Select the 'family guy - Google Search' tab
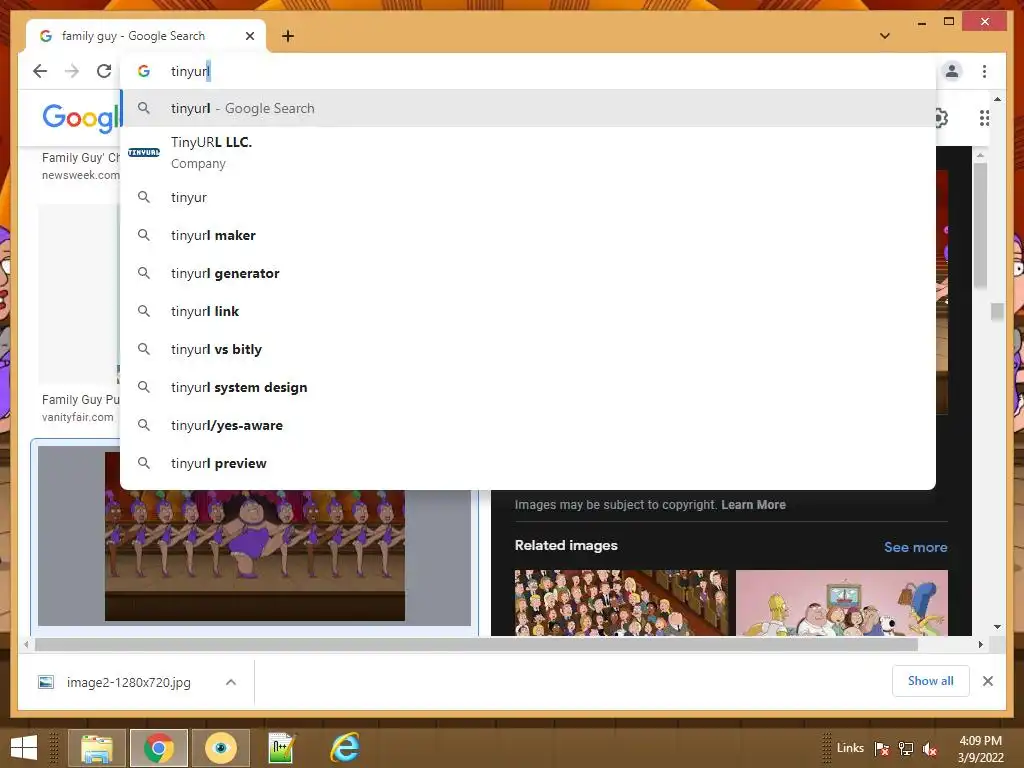The image size is (1024, 768). click(146, 36)
